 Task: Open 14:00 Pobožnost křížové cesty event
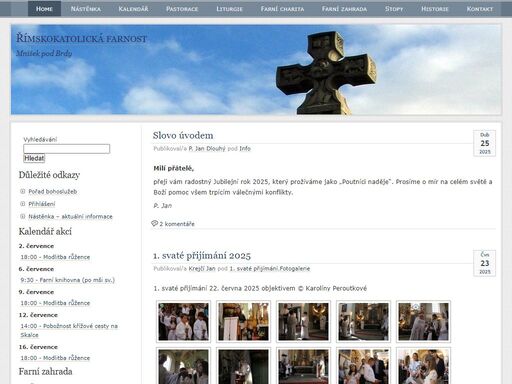tap(69, 330)
